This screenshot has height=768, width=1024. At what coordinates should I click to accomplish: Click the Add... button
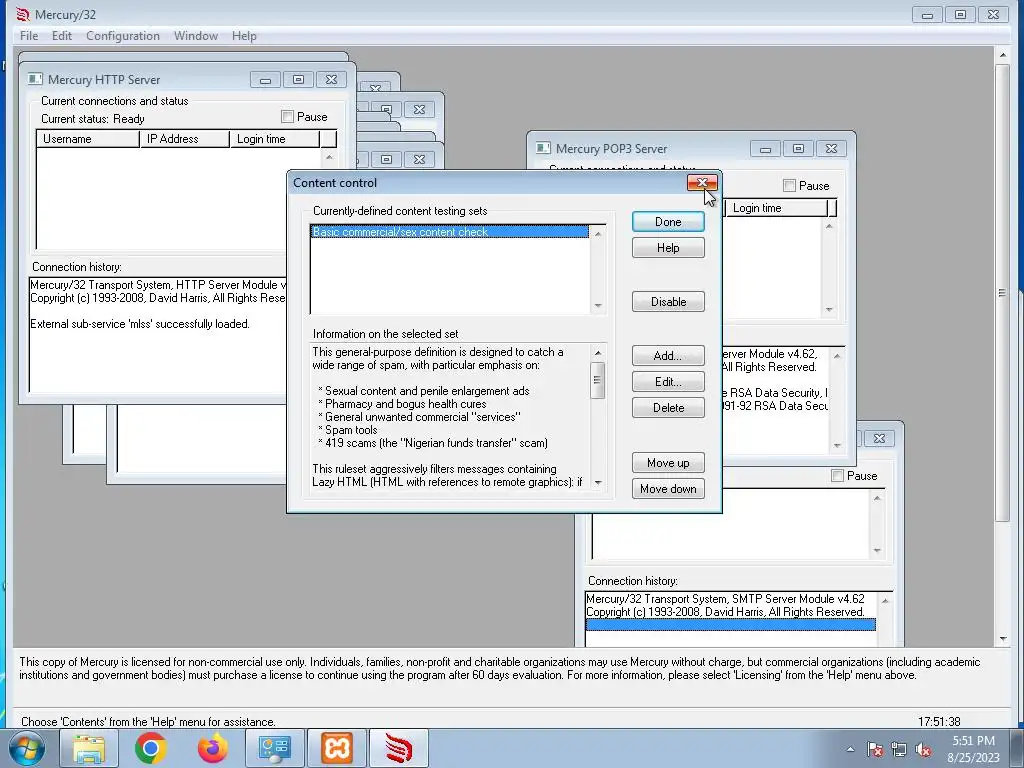668,356
